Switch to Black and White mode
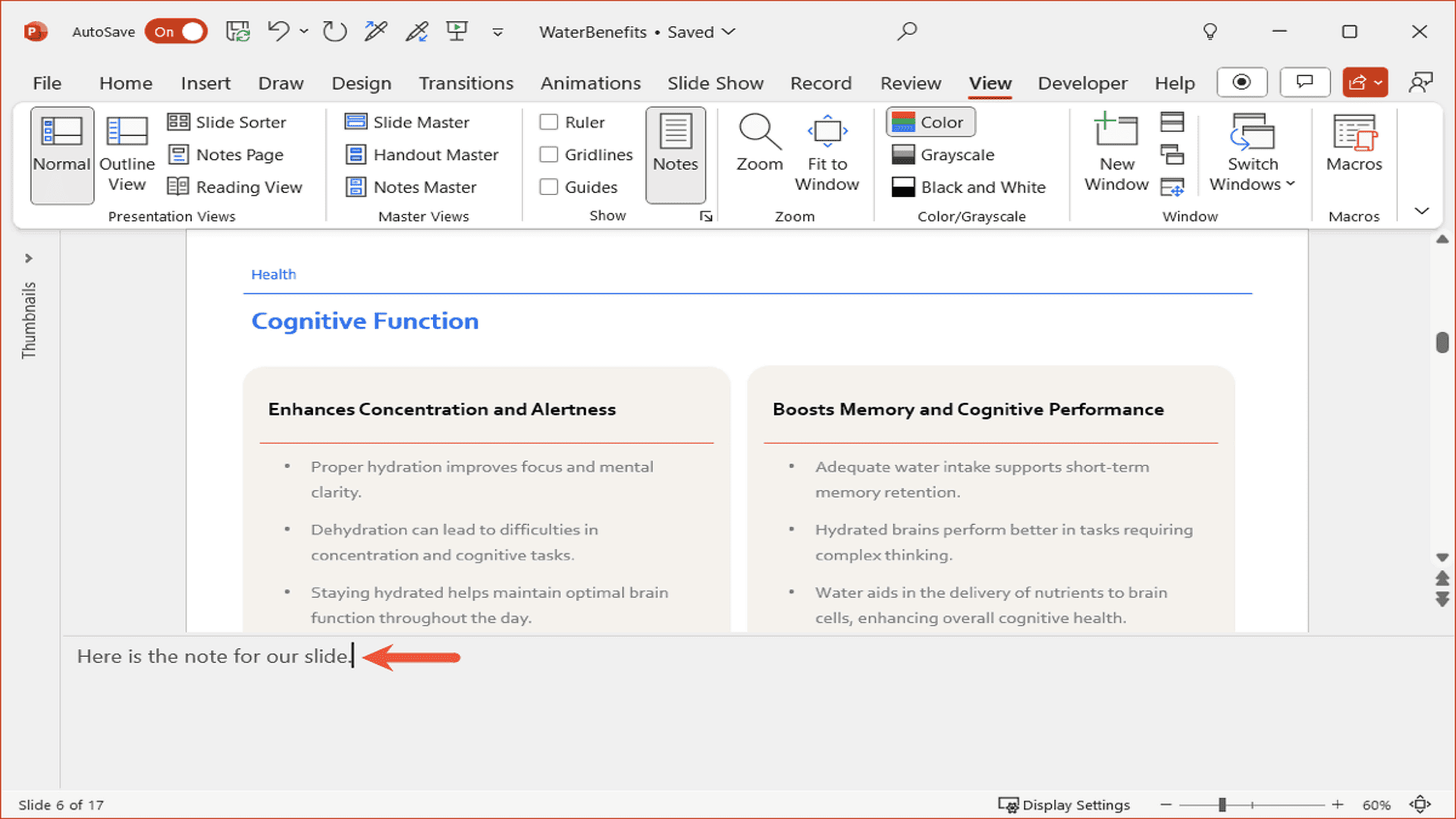This screenshot has width=1456, height=819. tap(968, 187)
